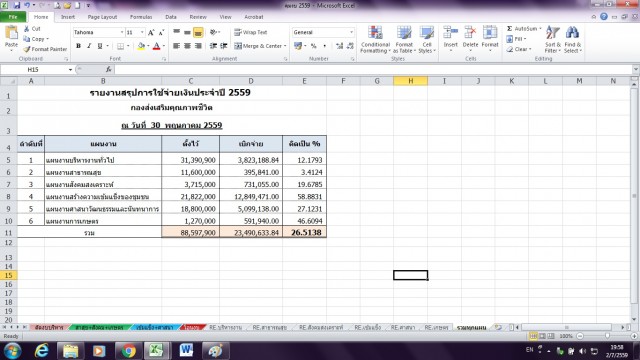Toggle Center horizontal alignment
Screen dimensions: 640x360
(x=187, y=46)
